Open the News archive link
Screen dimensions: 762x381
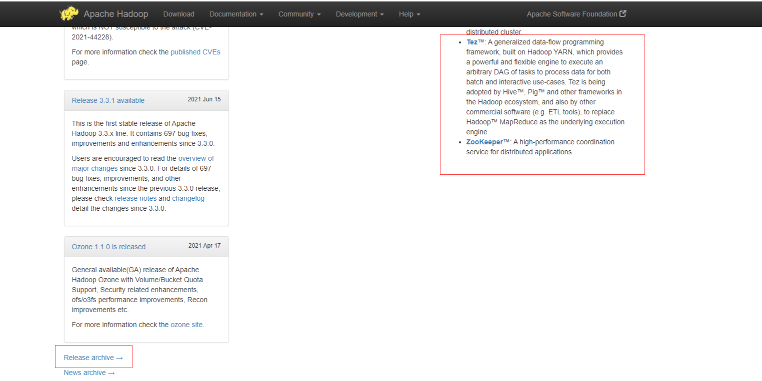pos(89,373)
